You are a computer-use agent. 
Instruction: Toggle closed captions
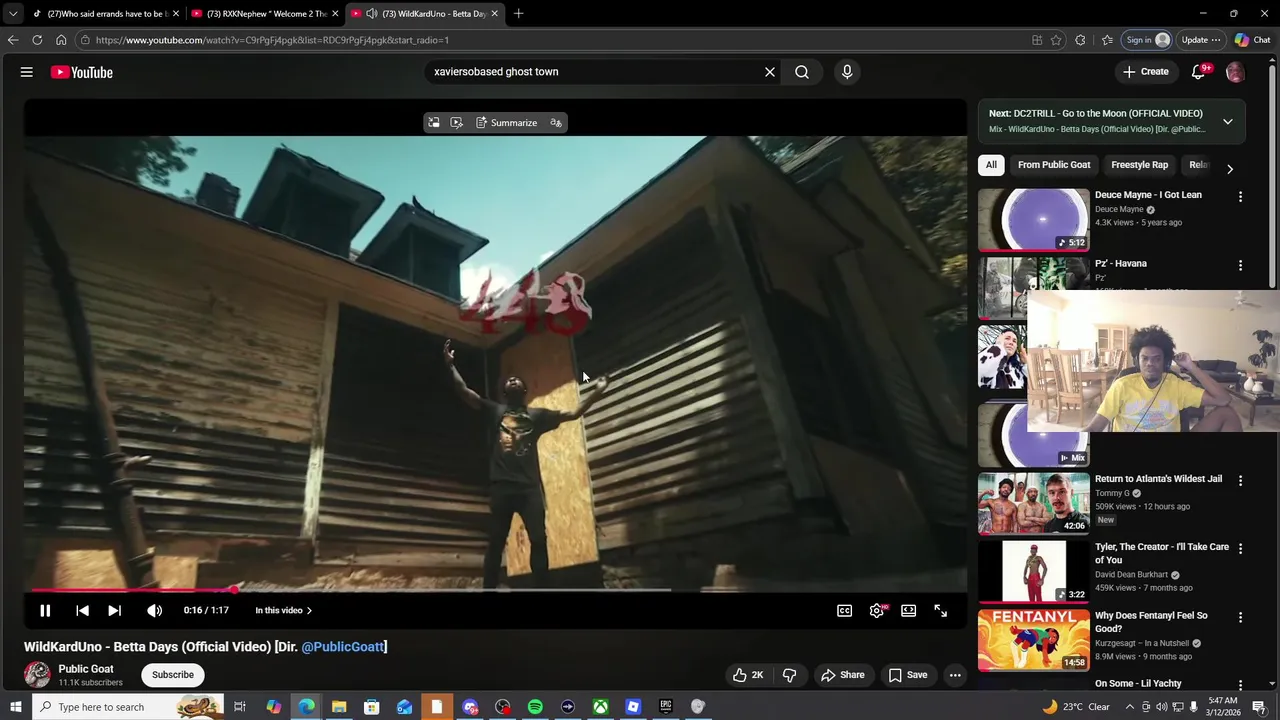tap(844, 610)
